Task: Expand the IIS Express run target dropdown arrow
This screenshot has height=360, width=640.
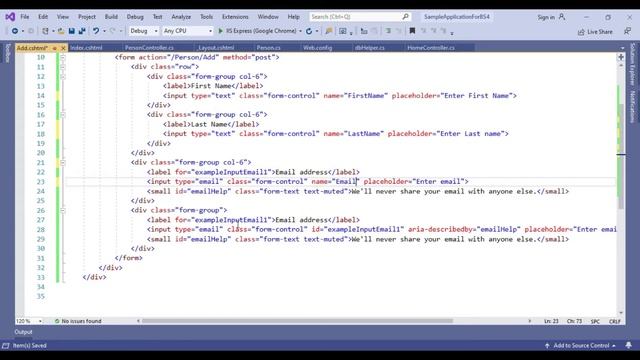Action: pyautogui.click(x=300, y=31)
